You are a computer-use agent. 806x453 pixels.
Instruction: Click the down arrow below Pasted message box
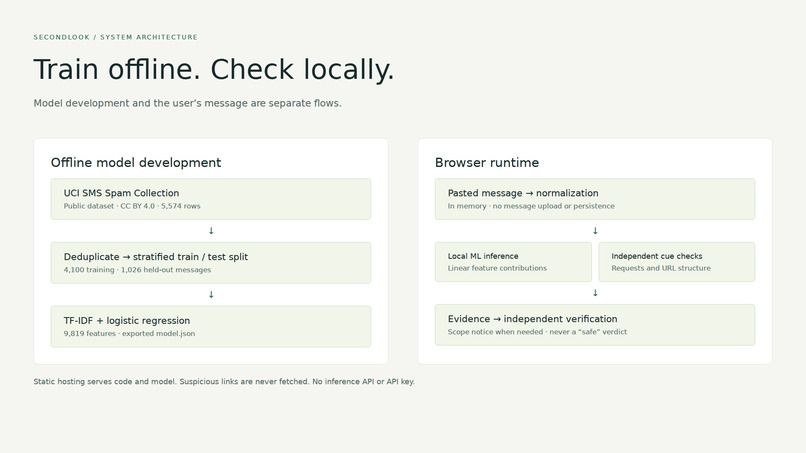pos(595,231)
